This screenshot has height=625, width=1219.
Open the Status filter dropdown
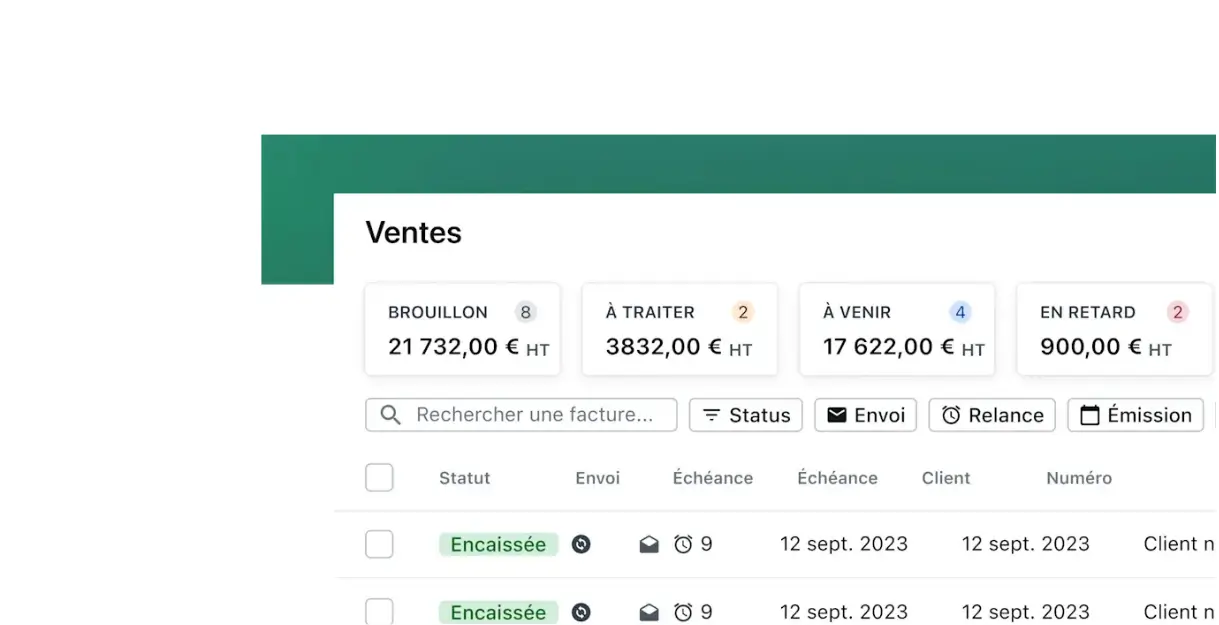click(x=746, y=415)
